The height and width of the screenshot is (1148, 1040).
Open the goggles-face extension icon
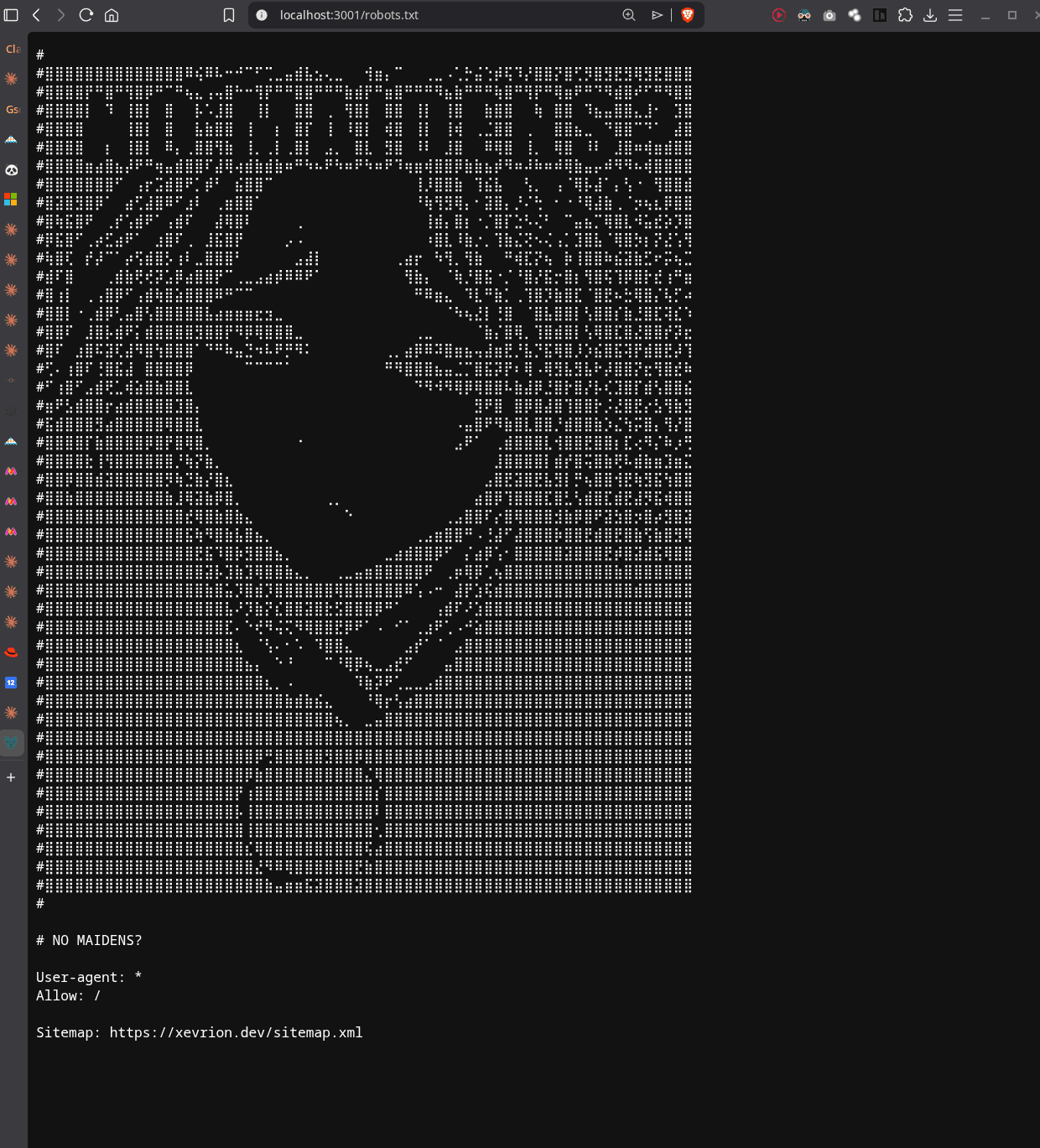click(804, 15)
